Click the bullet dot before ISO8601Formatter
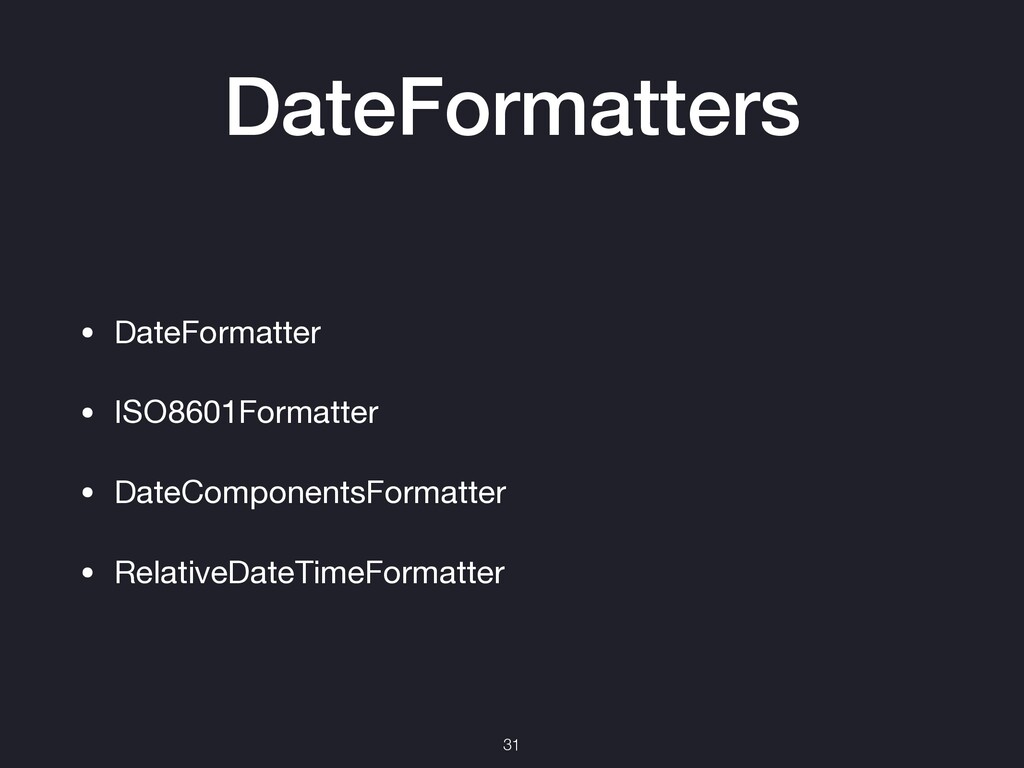The height and width of the screenshot is (768, 1024). (x=88, y=413)
